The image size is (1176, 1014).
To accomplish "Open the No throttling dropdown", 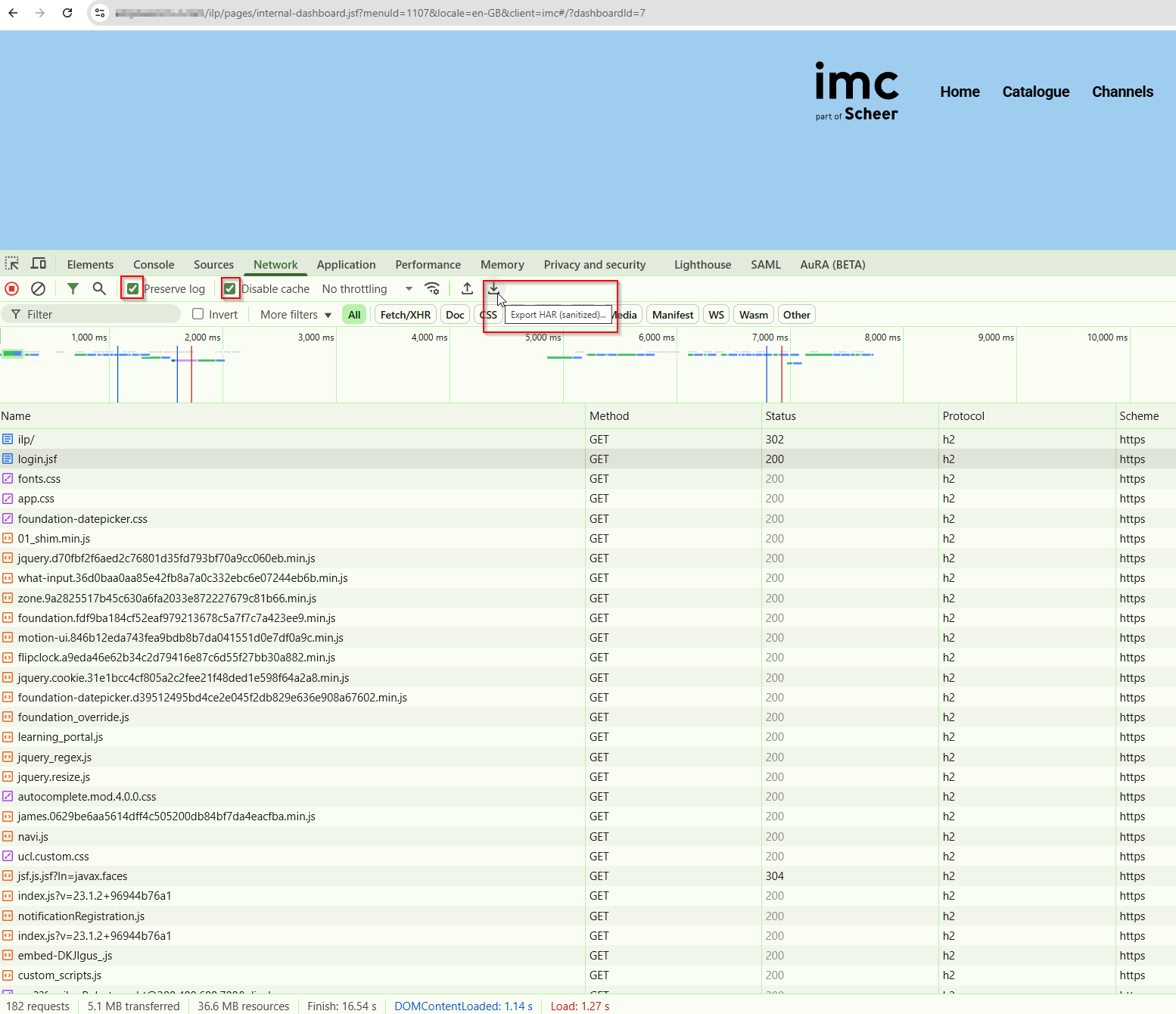I will (x=366, y=288).
